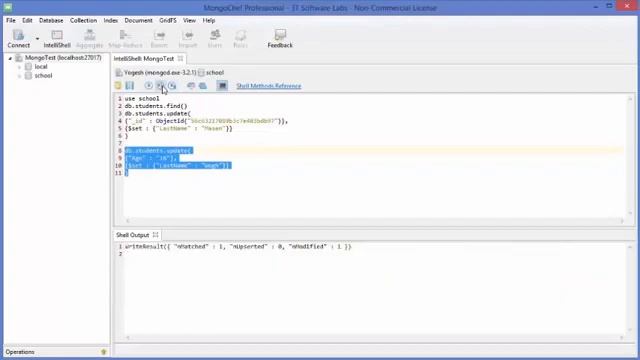Click the editor vertical scrollbar
640x360 pixels.
point(630,156)
